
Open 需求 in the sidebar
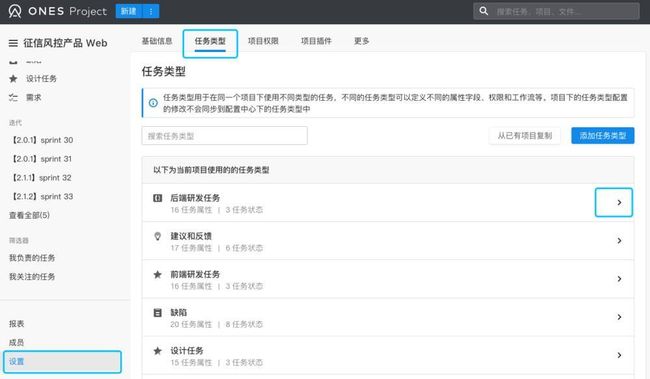[x=34, y=98]
